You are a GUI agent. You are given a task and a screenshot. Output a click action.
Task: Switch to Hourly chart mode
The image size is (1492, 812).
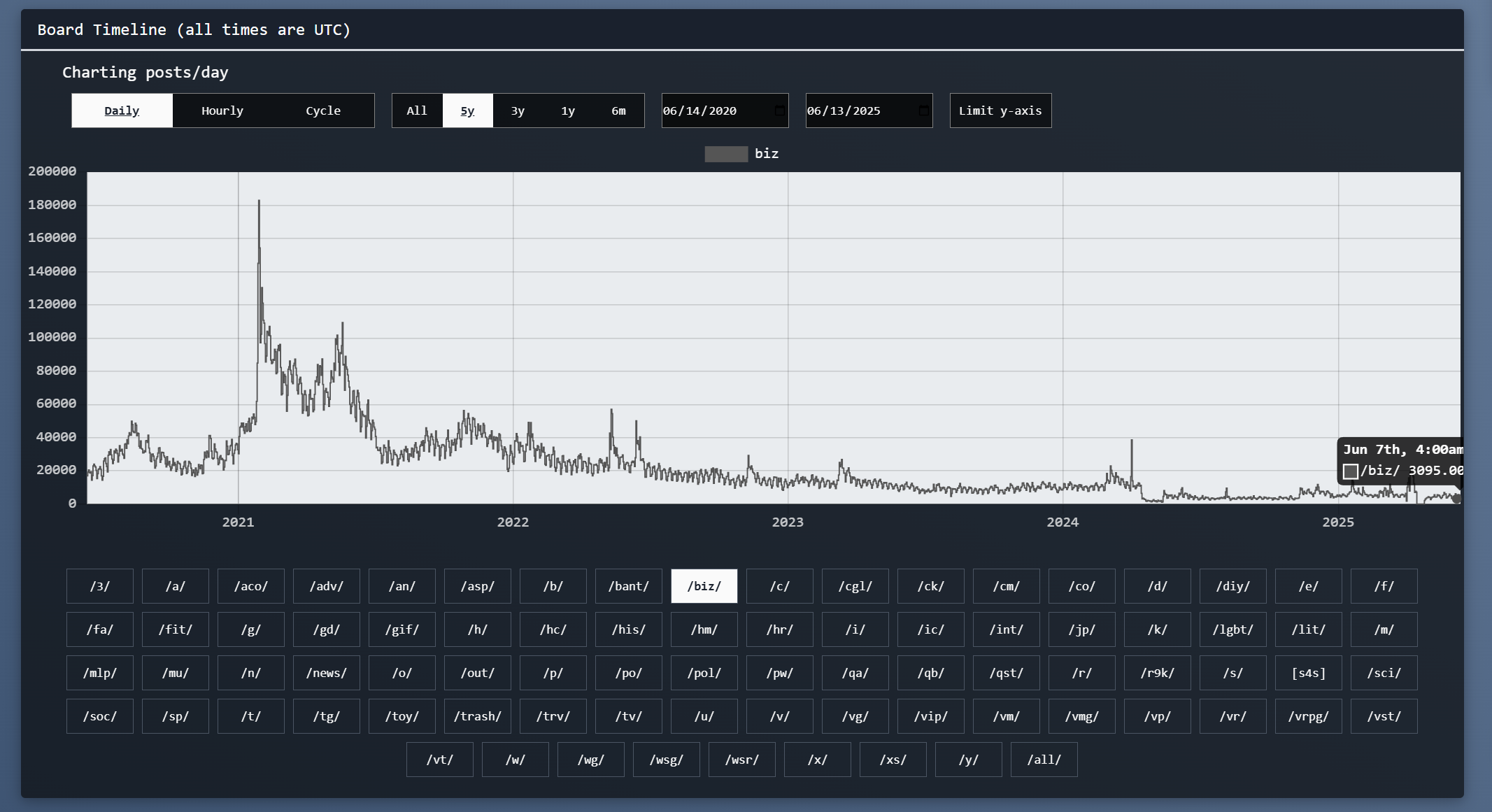pos(222,111)
